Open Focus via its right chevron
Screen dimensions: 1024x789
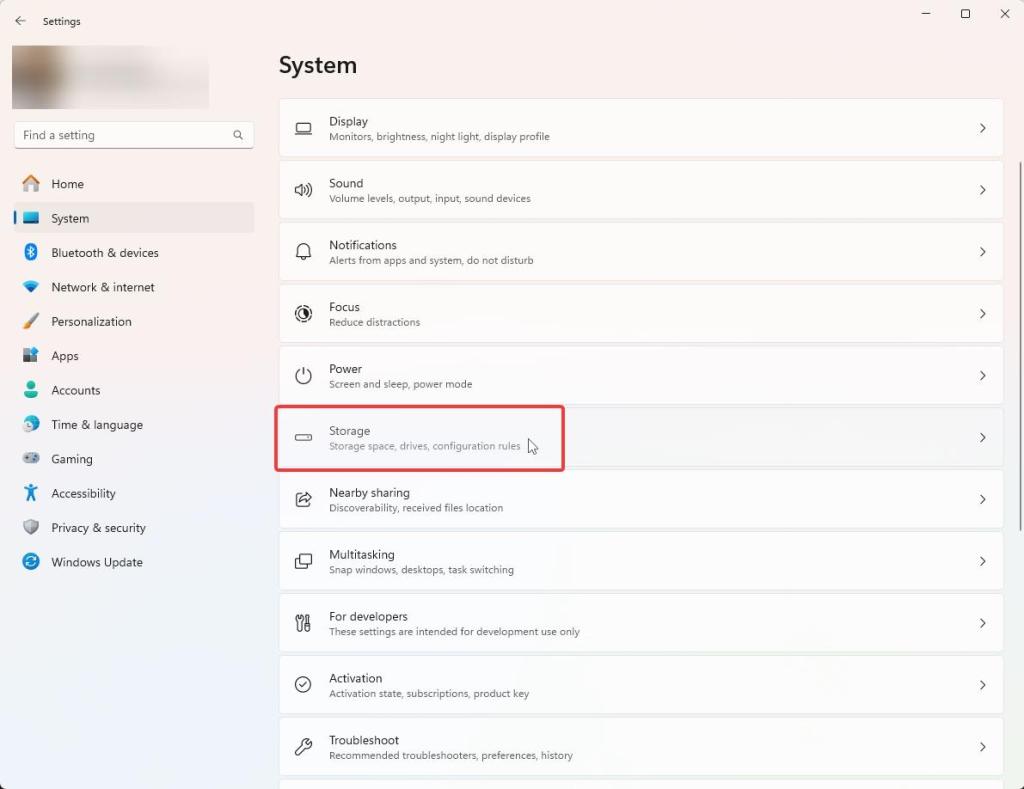[x=982, y=314]
